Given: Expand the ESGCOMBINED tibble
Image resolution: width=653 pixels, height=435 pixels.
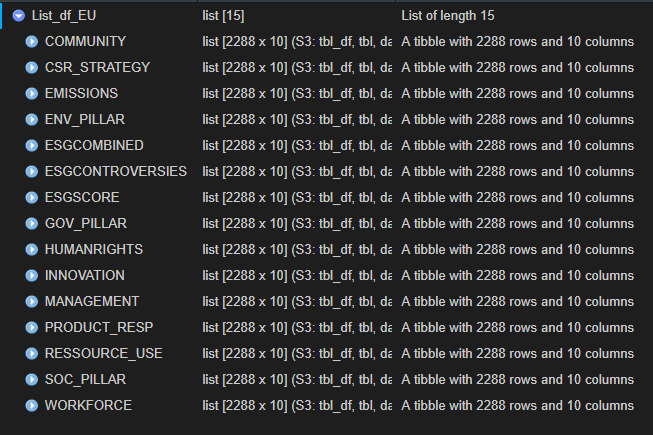Looking at the screenshot, I should click(x=32, y=146).
